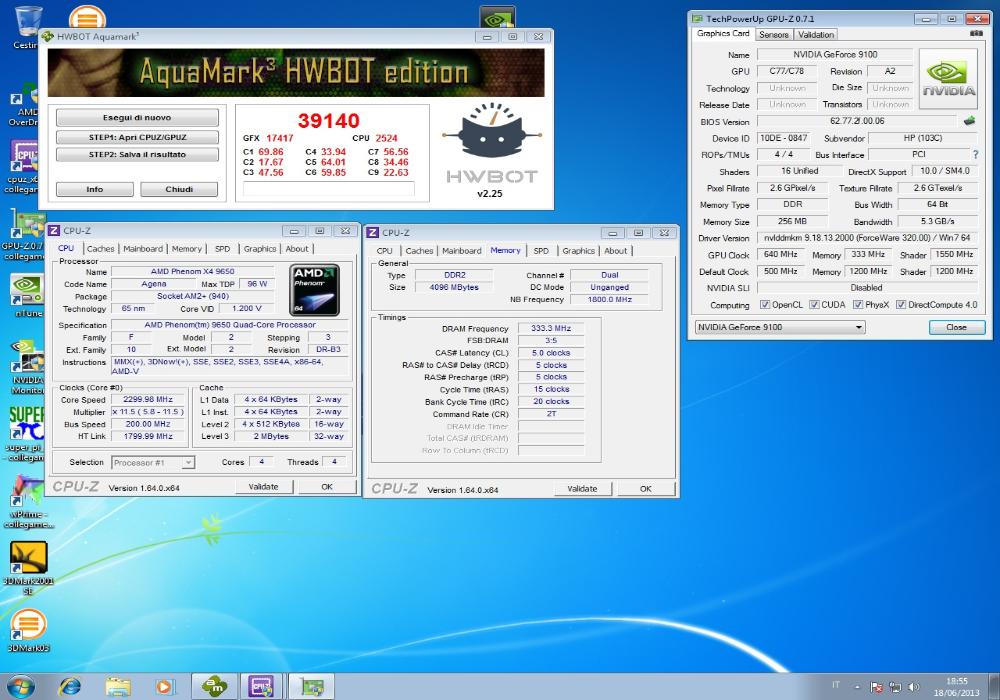Click the GPU-Z screenshot camera icon

976,33
